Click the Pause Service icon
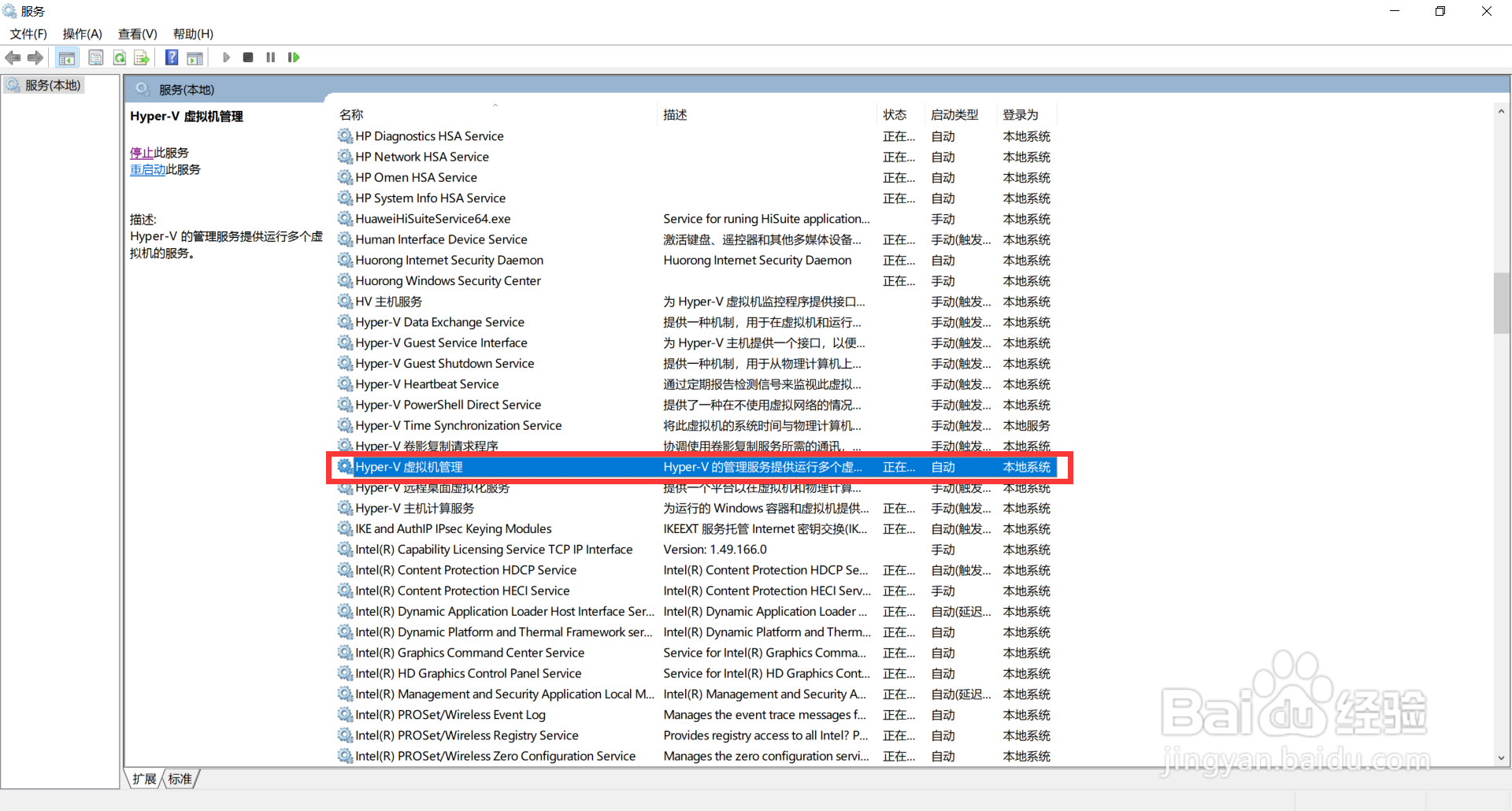Screen dimensions: 1512x811 271,57
